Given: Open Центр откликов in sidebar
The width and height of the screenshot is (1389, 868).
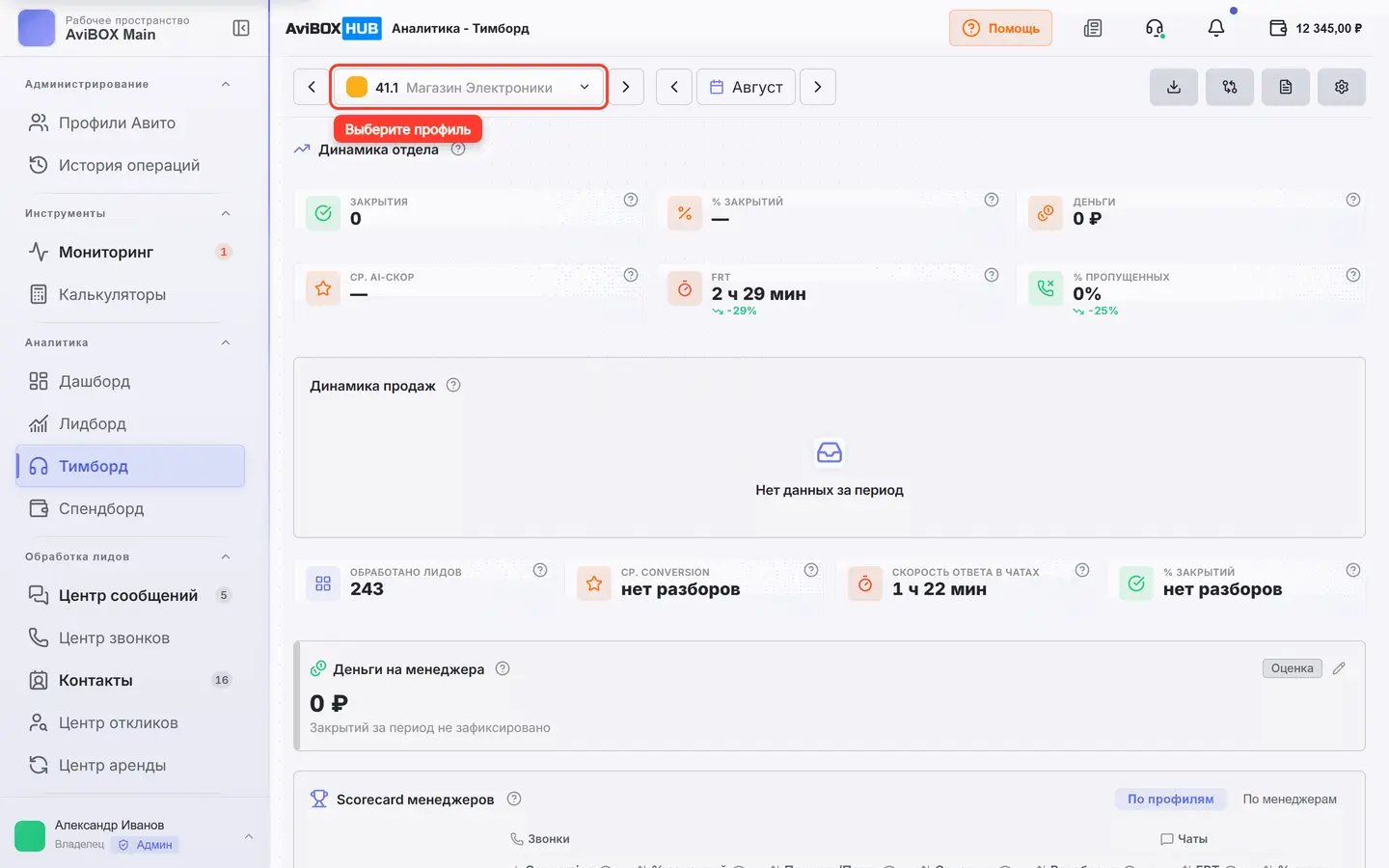Looking at the screenshot, I should click(x=130, y=722).
